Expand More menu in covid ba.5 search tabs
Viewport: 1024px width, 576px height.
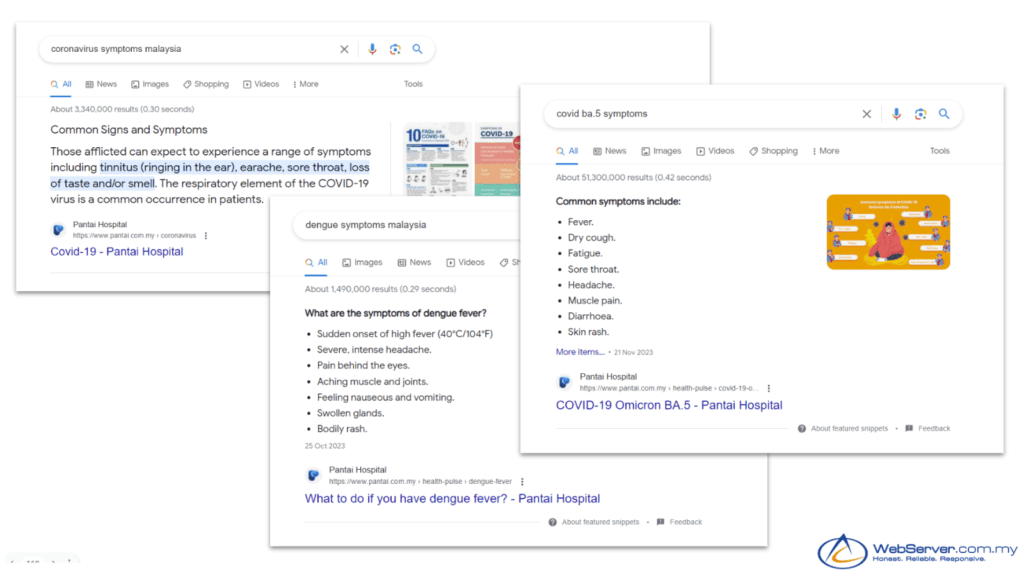[x=826, y=151]
